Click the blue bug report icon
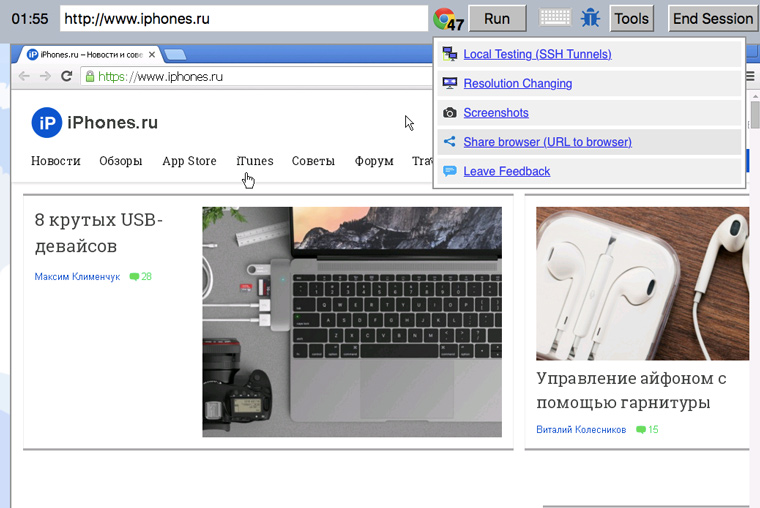Viewport: 760px width, 508px height. coord(590,18)
